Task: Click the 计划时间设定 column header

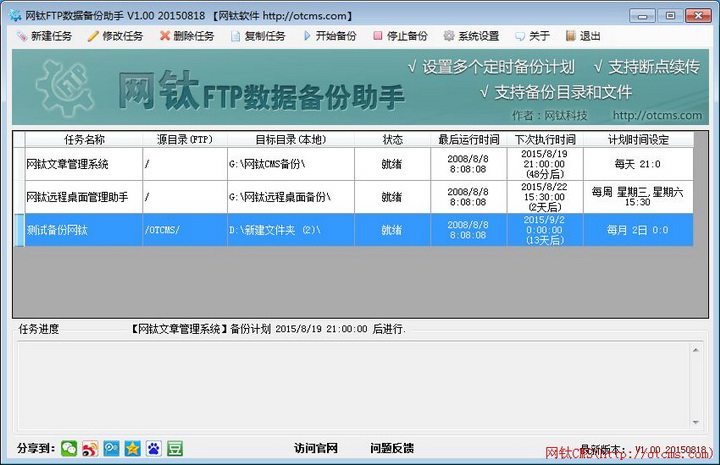Action: click(x=638, y=140)
